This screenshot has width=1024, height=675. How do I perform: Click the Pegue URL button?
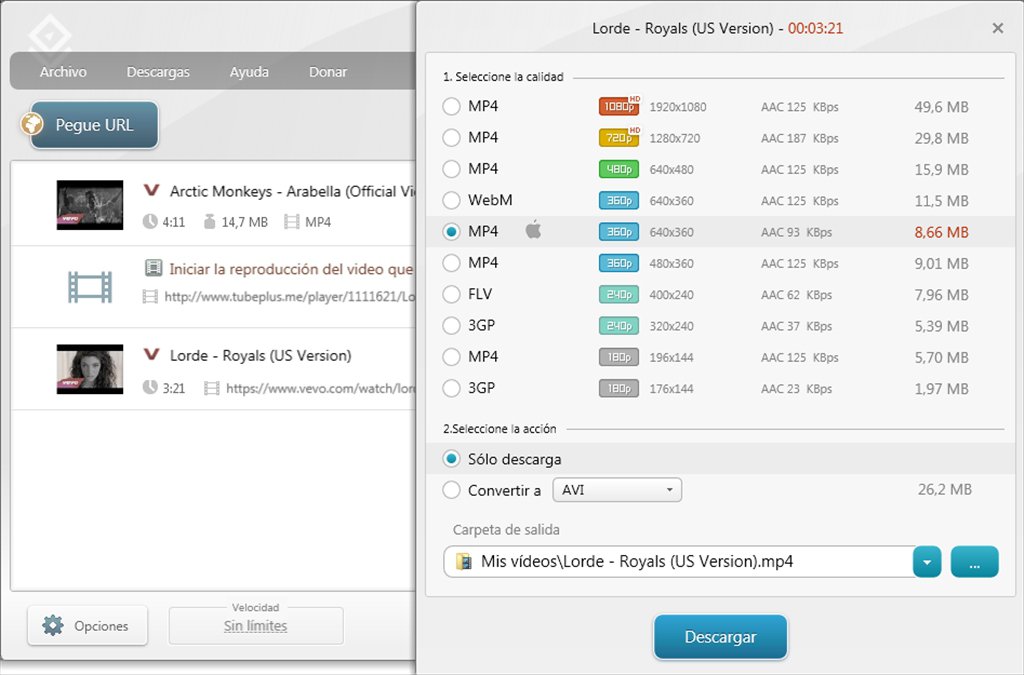click(94, 125)
